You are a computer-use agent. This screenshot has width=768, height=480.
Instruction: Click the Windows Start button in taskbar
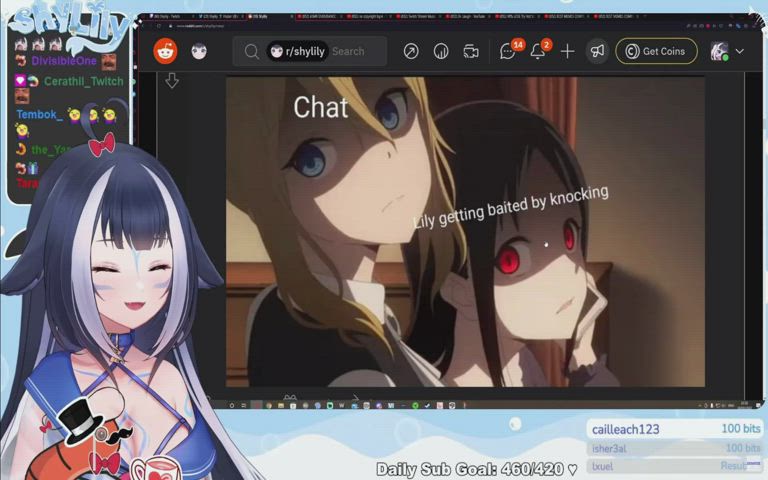click(232, 406)
